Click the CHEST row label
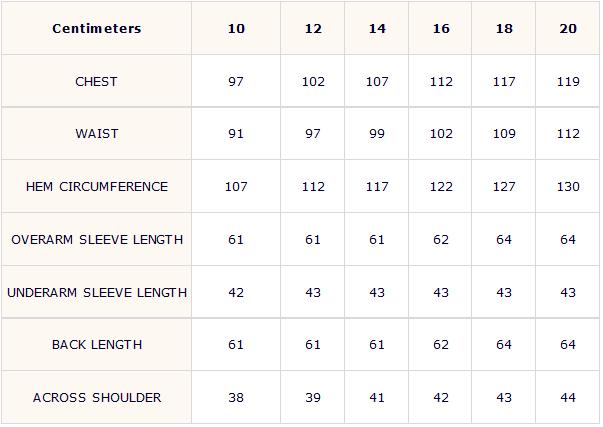The height and width of the screenshot is (427, 603). point(96,82)
